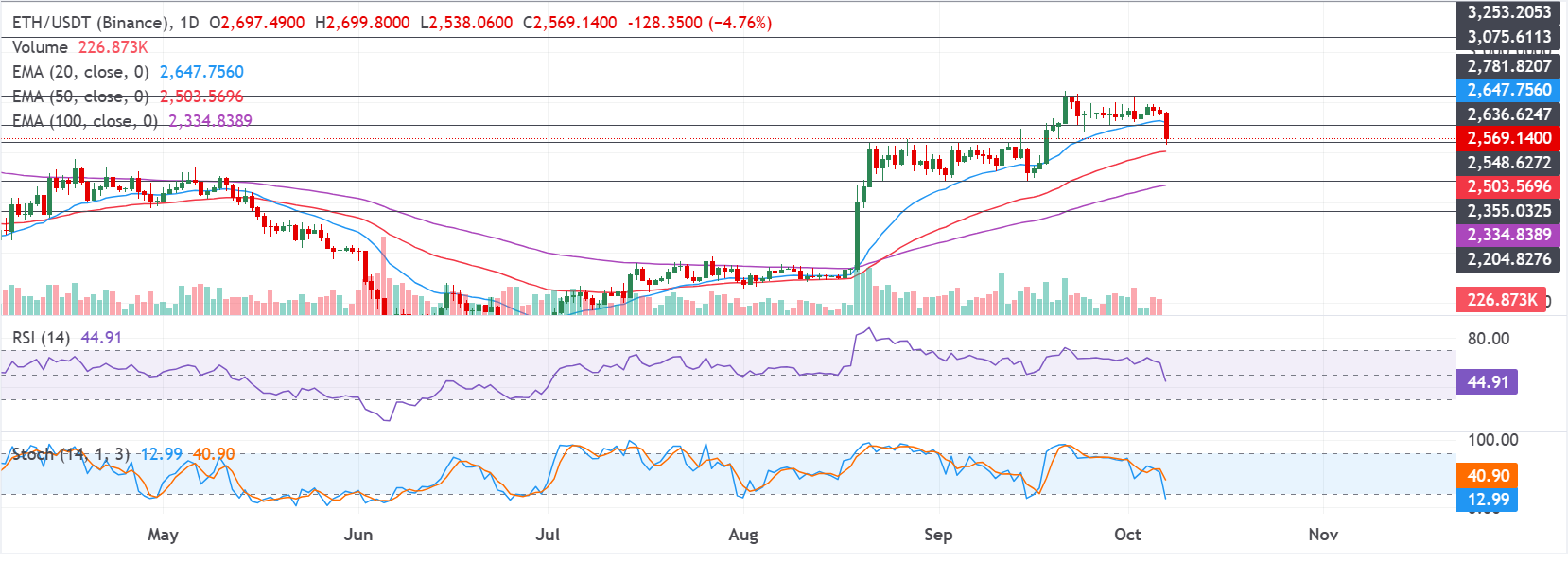The image size is (1568, 563).
Task: Click the 2,636.6247 price axis label
Action: [x=1508, y=114]
